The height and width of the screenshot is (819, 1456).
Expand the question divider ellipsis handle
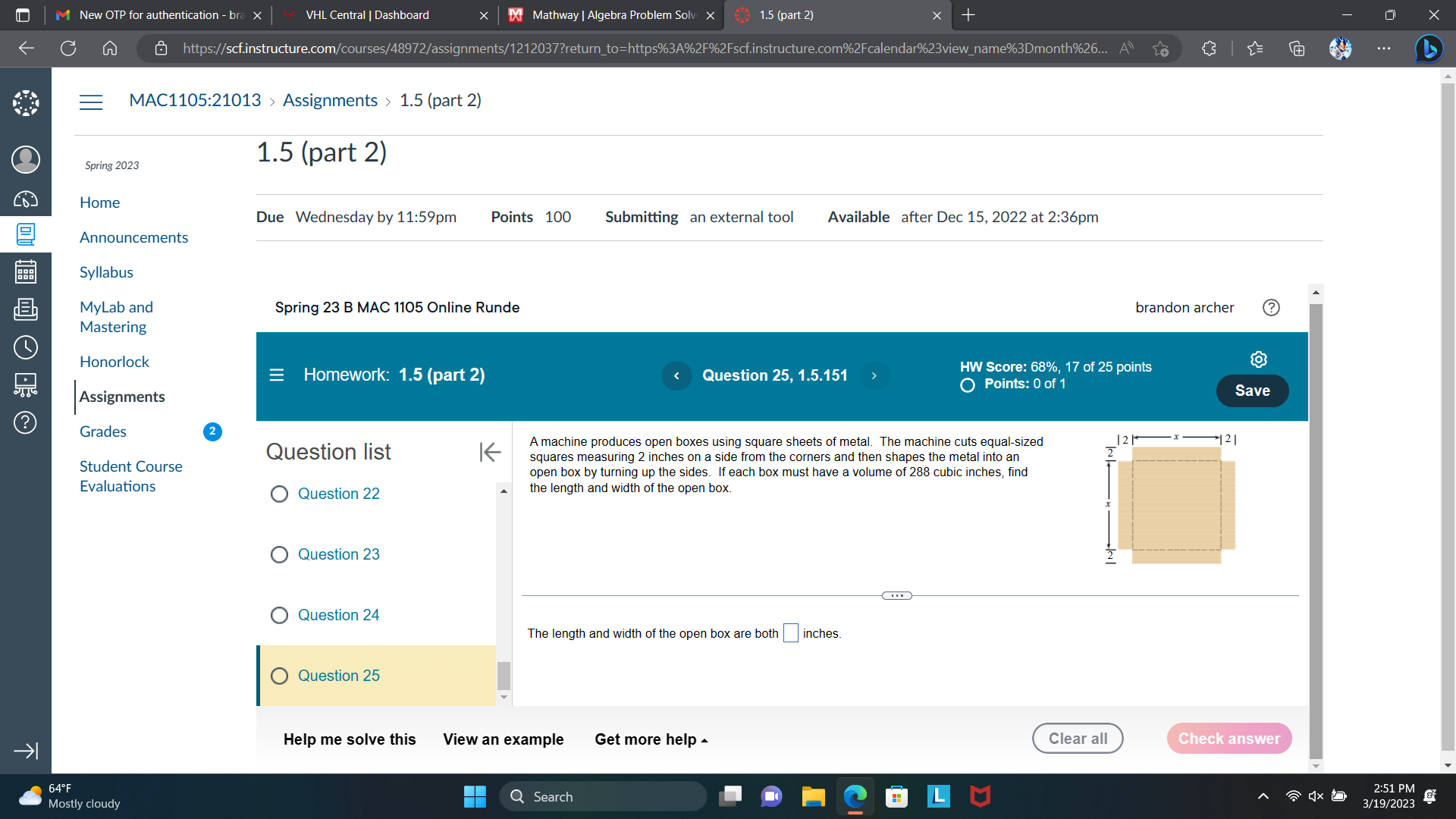pyautogui.click(x=896, y=595)
